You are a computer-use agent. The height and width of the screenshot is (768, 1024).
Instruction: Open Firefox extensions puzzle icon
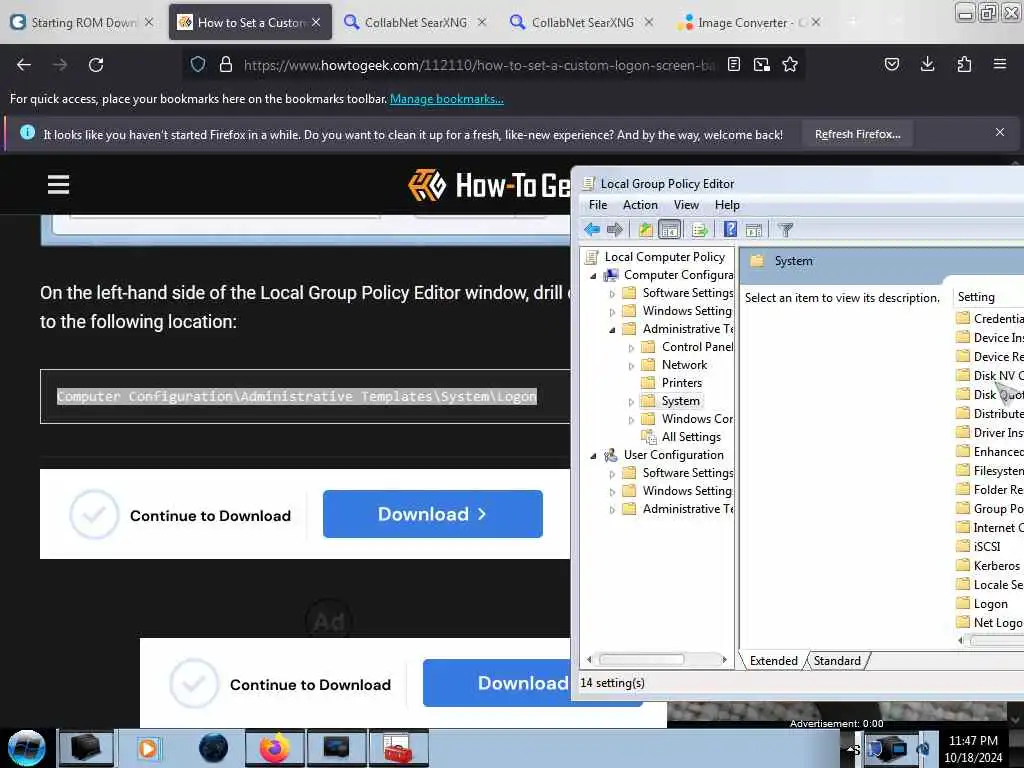(x=964, y=65)
